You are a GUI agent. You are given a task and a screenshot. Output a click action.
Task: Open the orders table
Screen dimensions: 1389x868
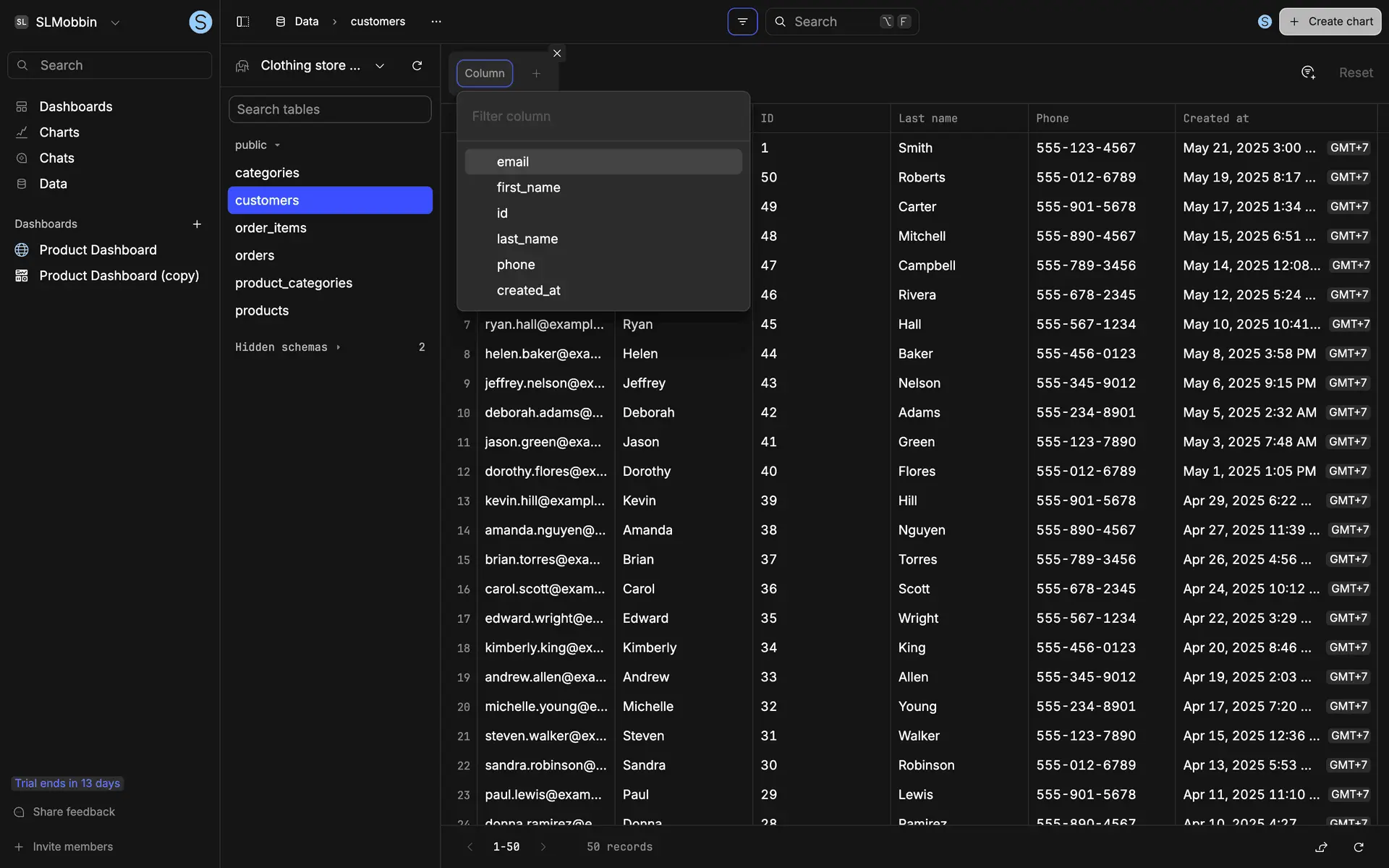coord(255,255)
